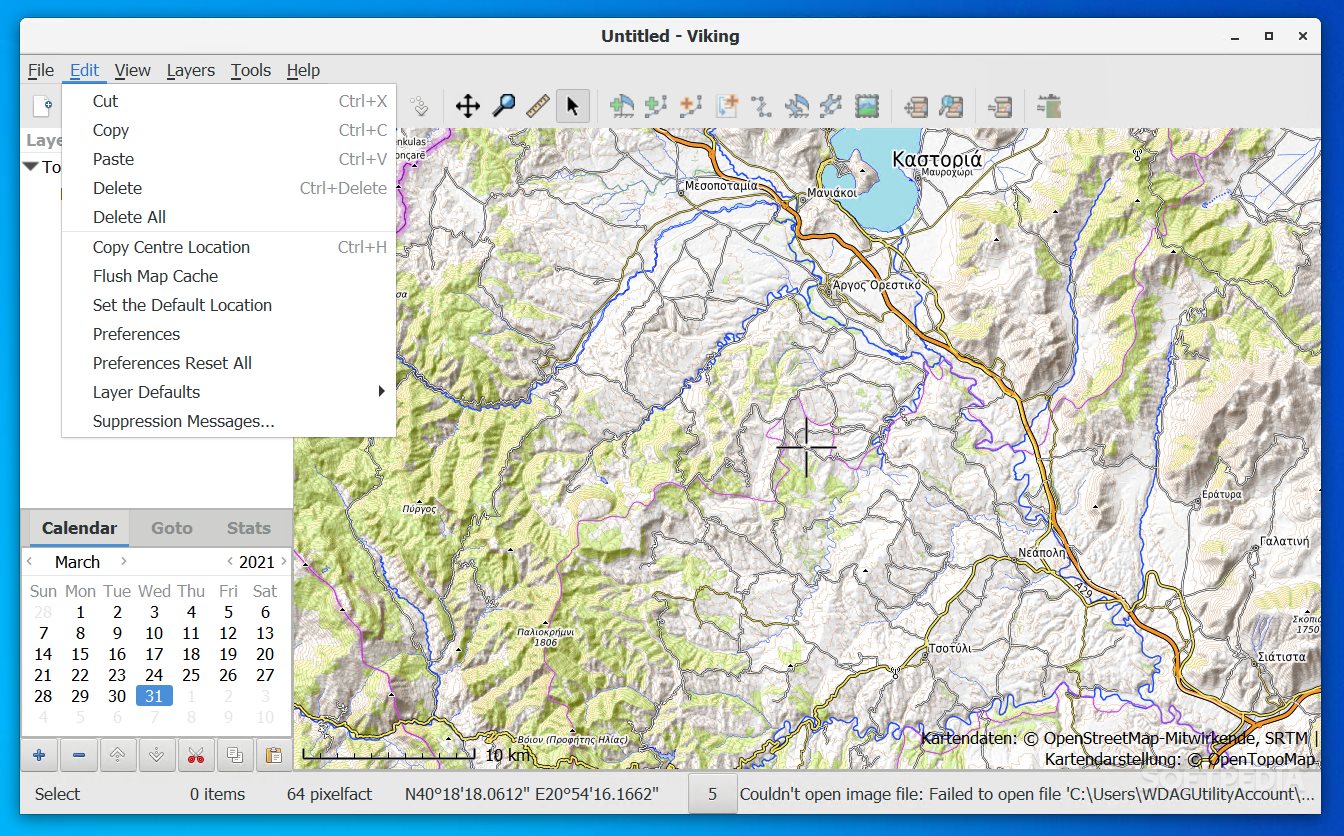Choose Cut from Edit menu
The width and height of the screenshot is (1344, 836).
click(229, 101)
